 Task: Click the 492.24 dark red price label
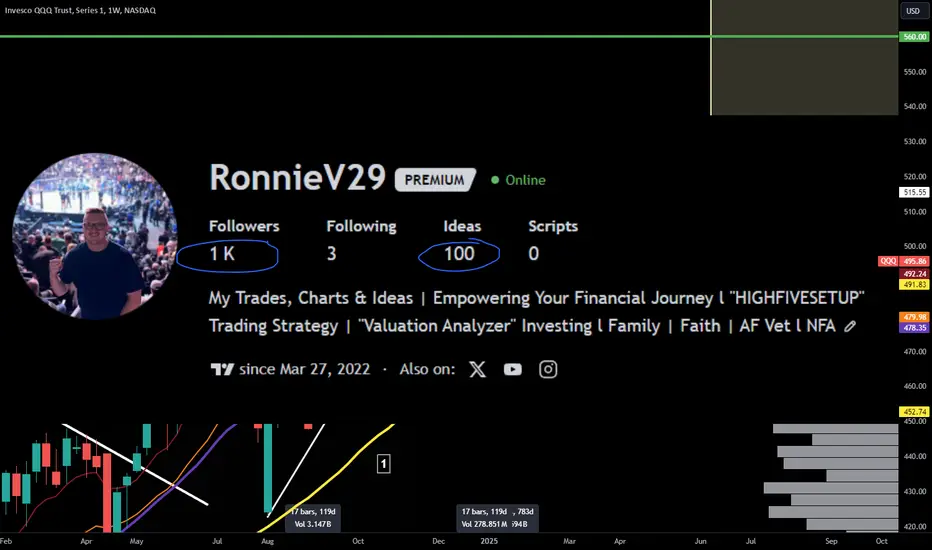[x=914, y=274]
